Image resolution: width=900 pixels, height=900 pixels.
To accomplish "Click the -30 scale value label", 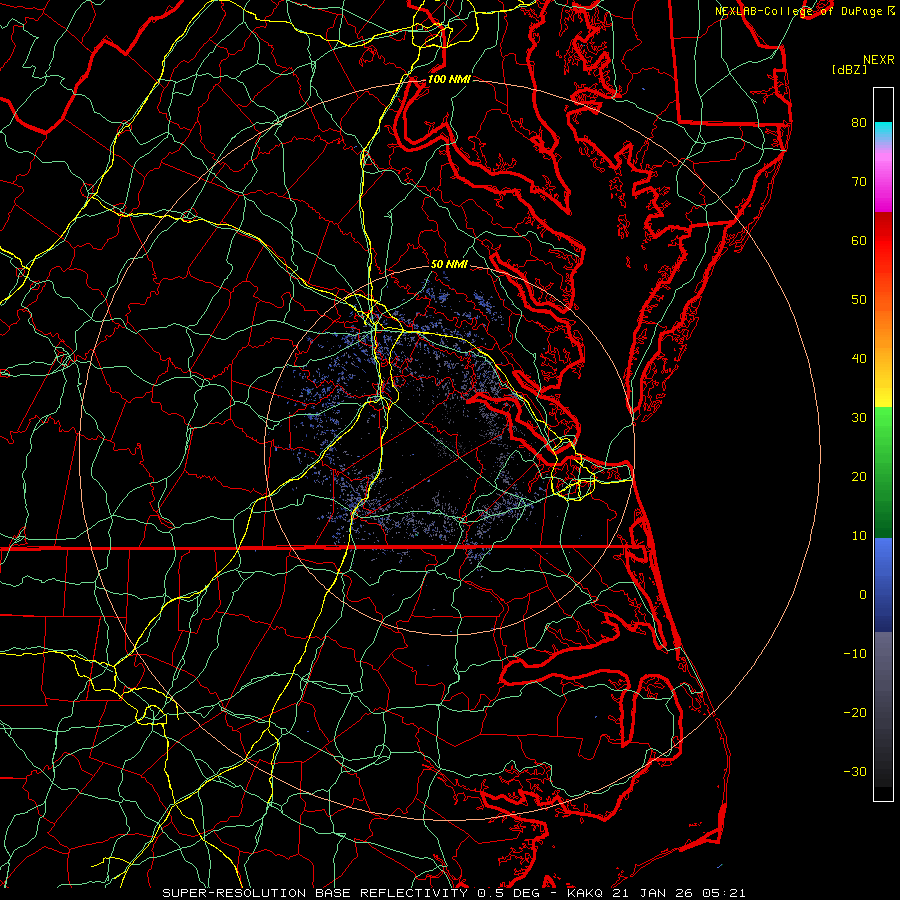I will (x=854, y=771).
